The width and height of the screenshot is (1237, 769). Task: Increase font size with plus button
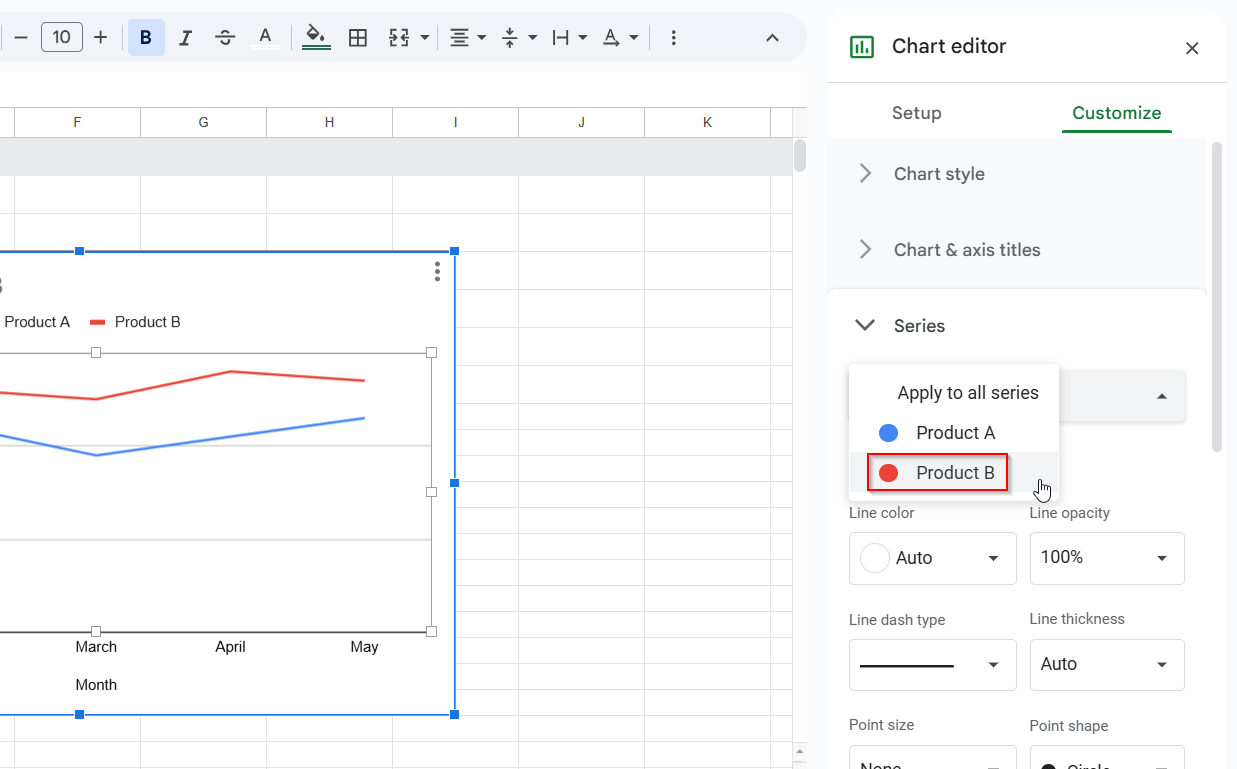100,38
